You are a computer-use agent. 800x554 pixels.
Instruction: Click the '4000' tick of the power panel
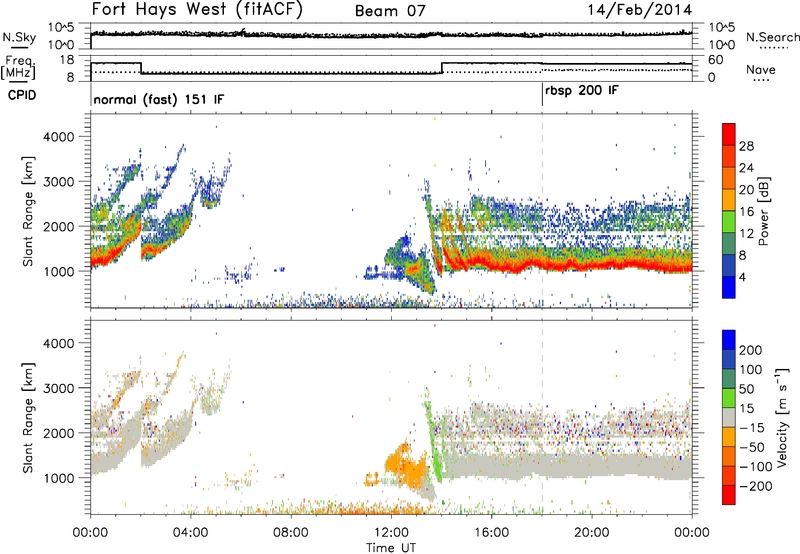58,137
